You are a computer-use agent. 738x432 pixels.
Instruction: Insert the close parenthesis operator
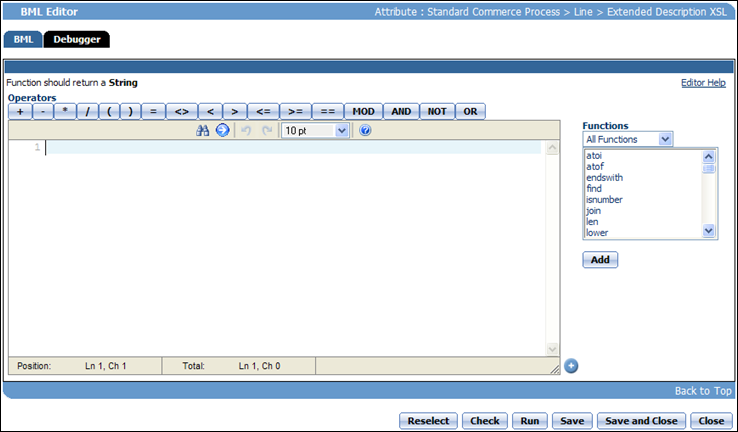[x=130, y=112]
